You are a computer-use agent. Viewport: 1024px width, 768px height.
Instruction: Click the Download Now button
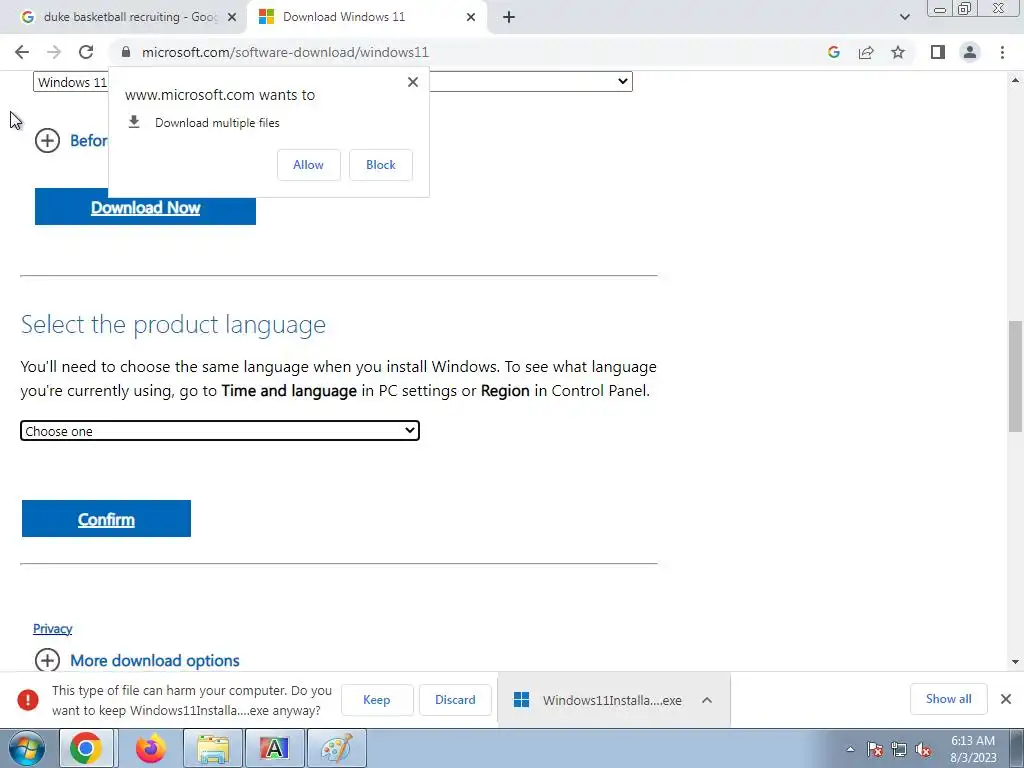tap(145, 207)
